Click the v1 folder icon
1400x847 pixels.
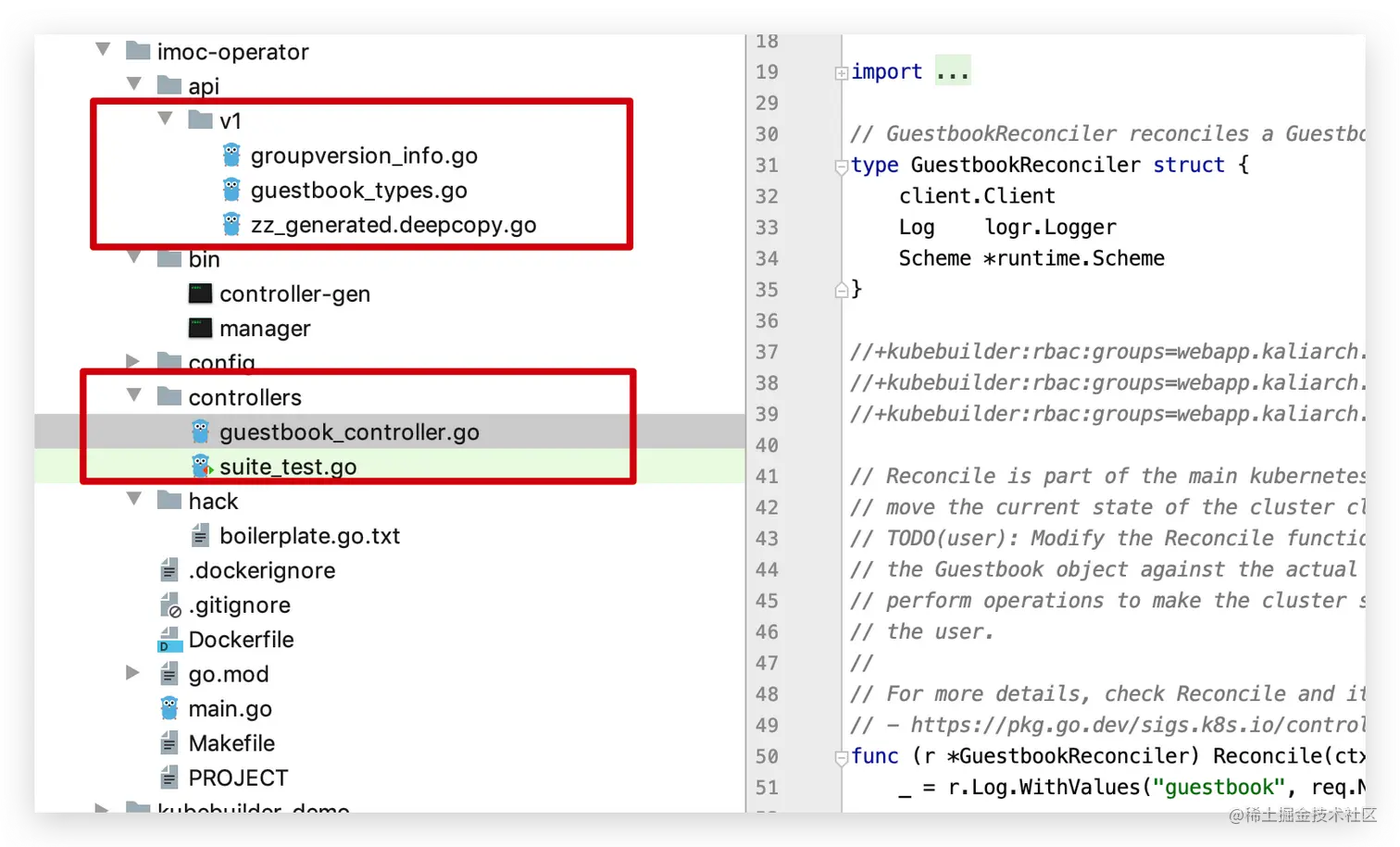pos(201,119)
